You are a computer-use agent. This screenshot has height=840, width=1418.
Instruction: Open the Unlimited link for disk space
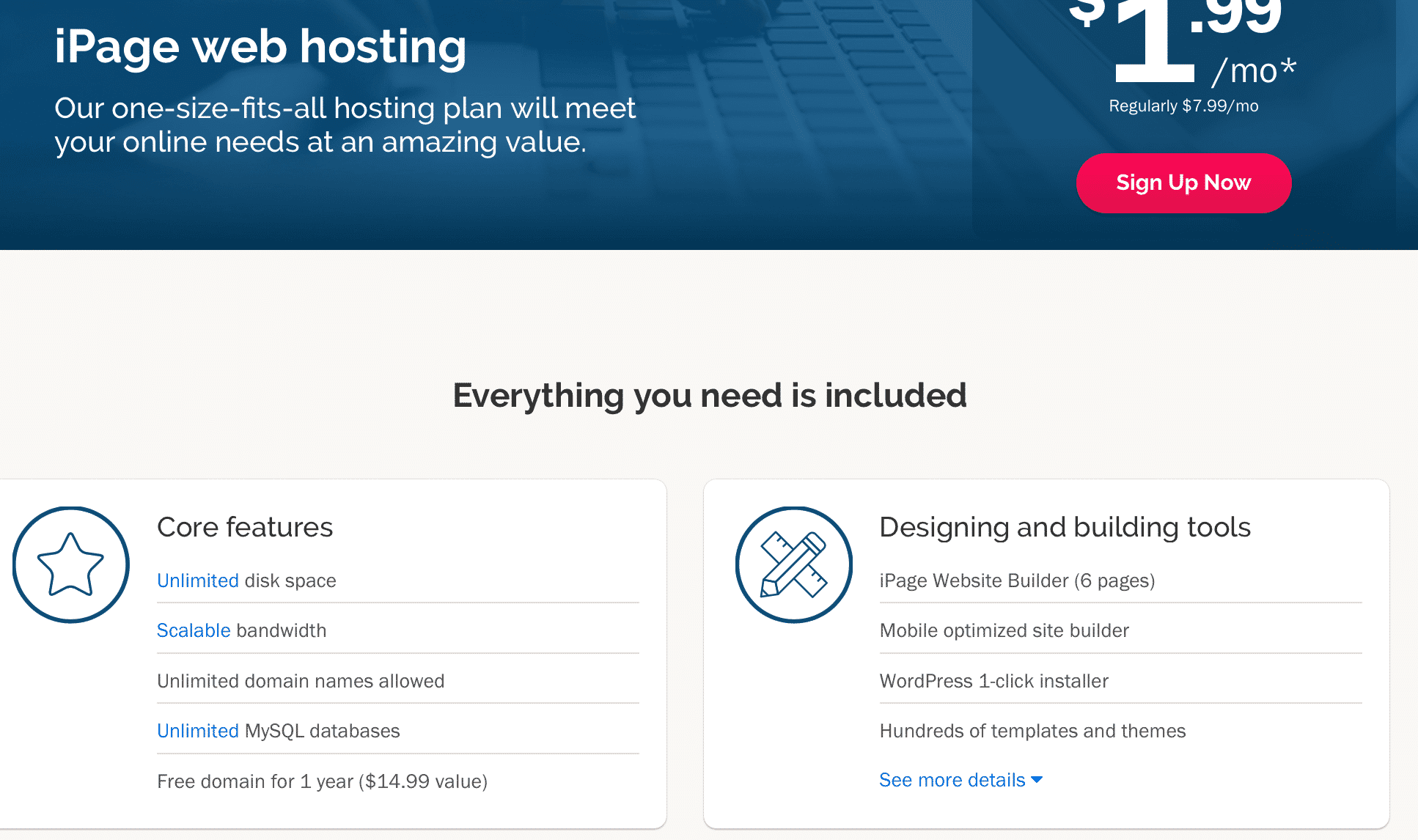(198, 581)
